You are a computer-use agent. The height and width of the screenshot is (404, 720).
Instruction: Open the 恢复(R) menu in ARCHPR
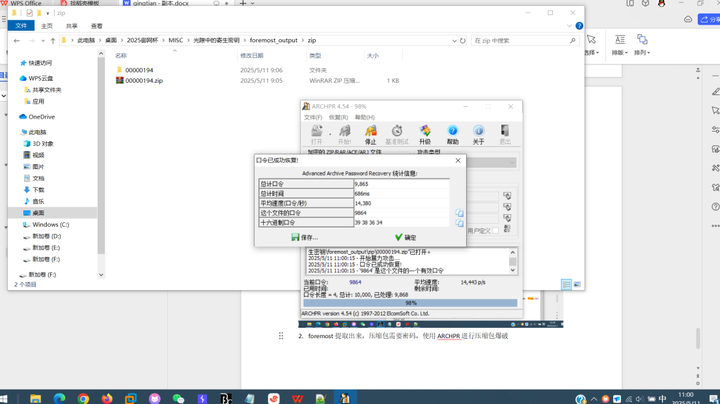coord(338,118)
